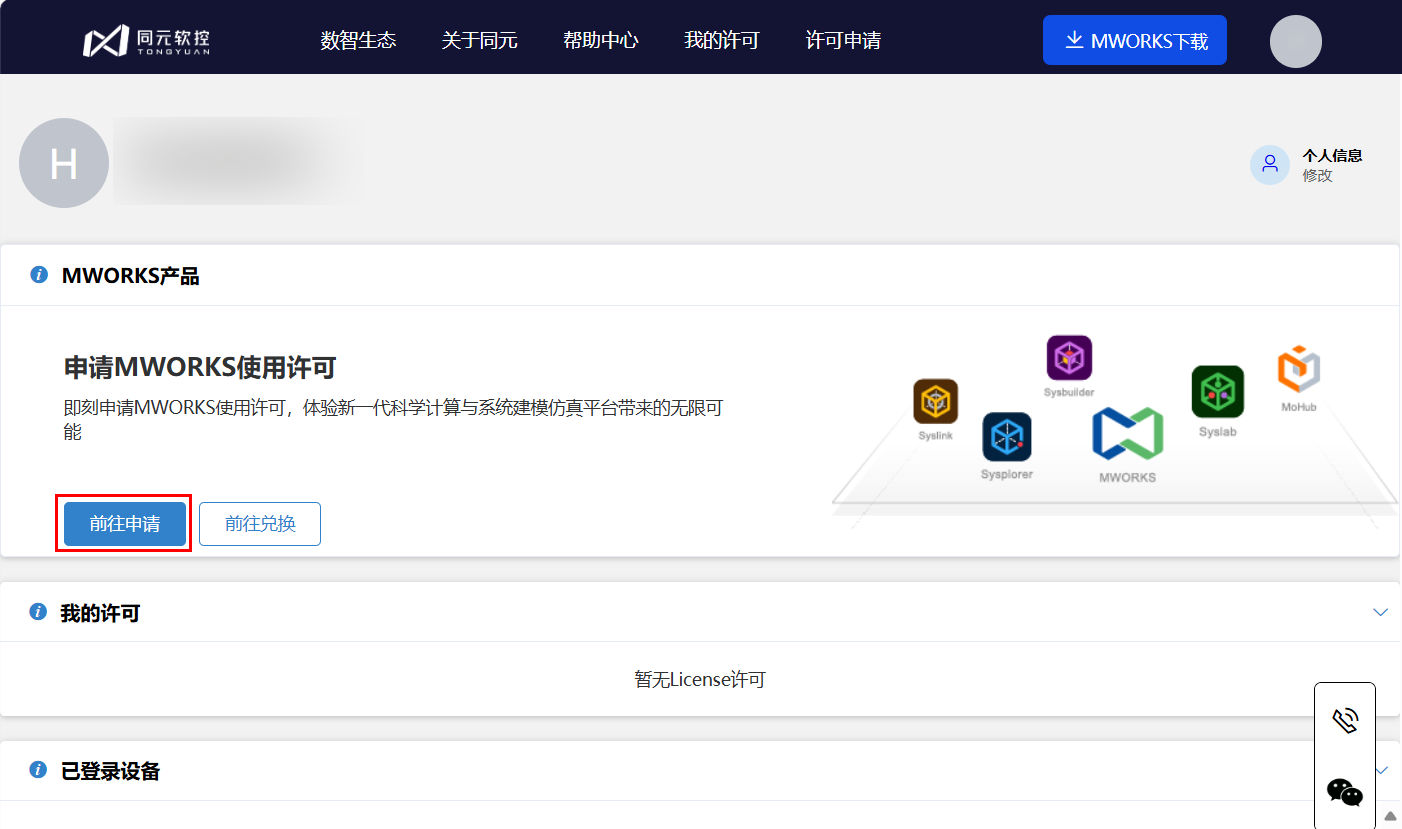Click the profile avatar in top-right header
This screenshot has height=829, width=1402.
(1295, 41)
